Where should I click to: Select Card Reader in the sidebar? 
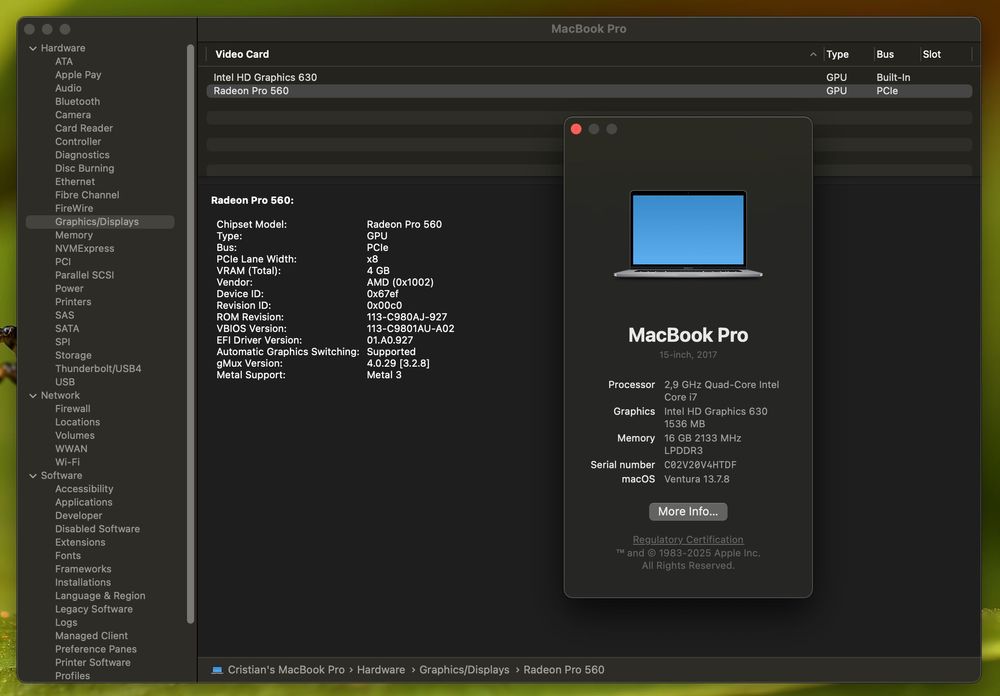84,128
